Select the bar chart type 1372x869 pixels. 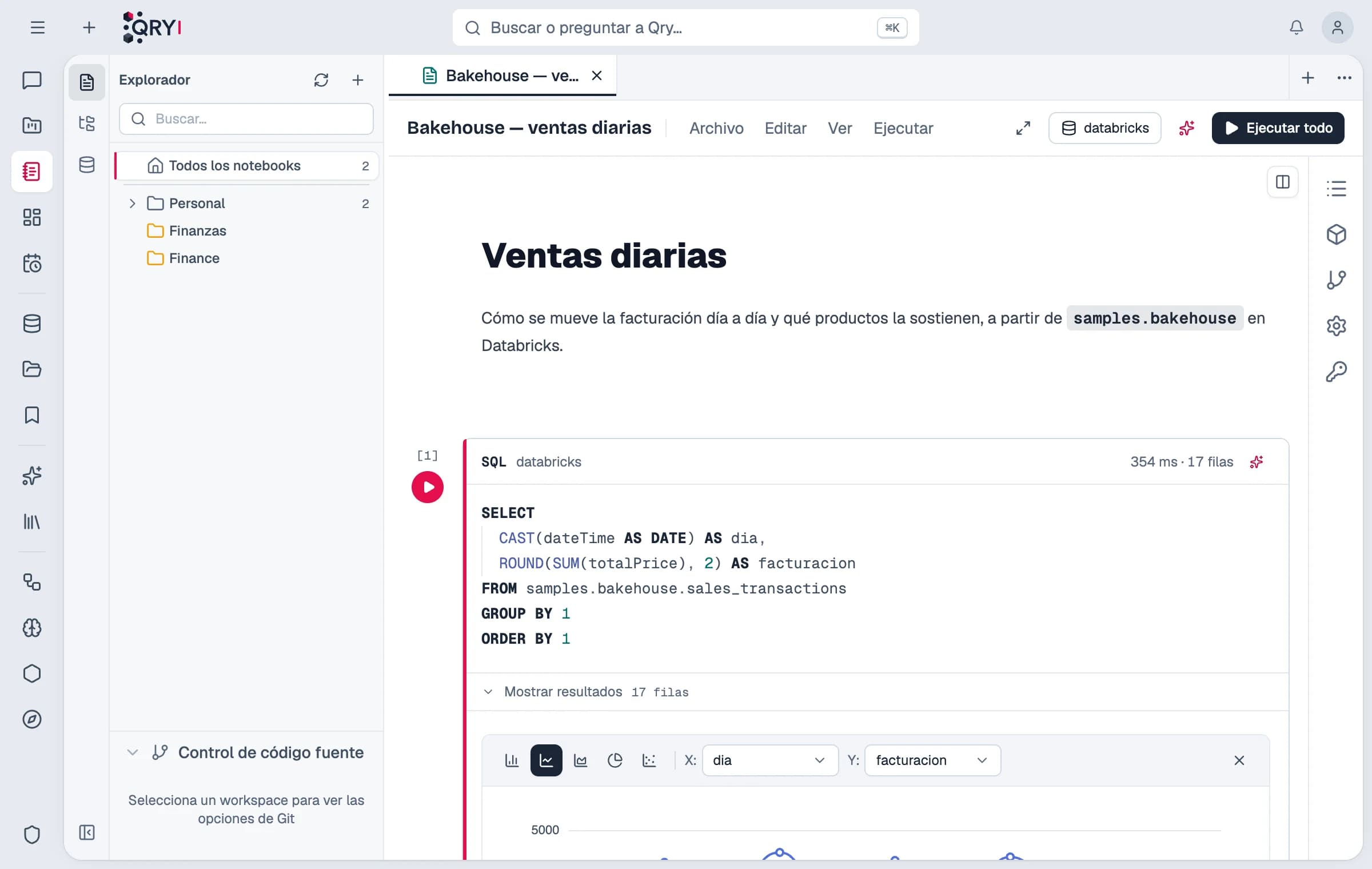tap(512, 760)
